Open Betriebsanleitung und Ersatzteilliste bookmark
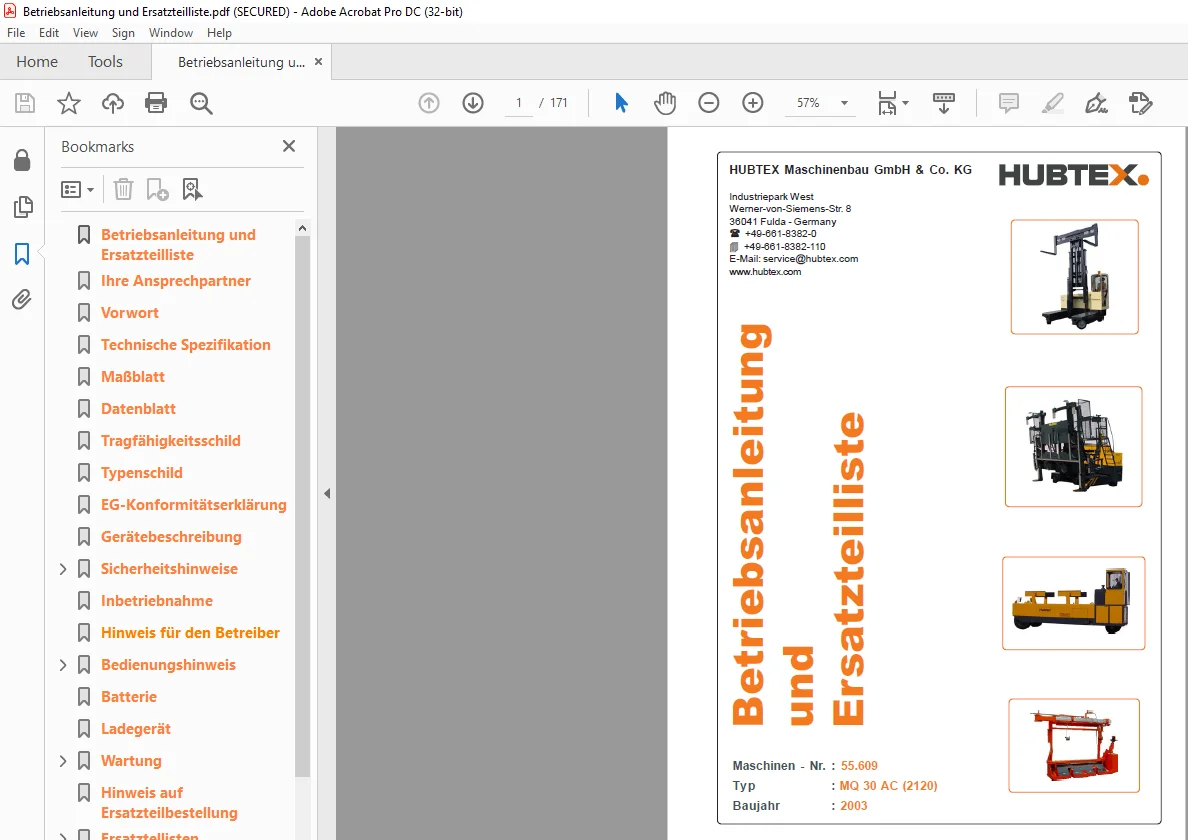Screen dimensions: 1188x840 click(x=178, y=245)
